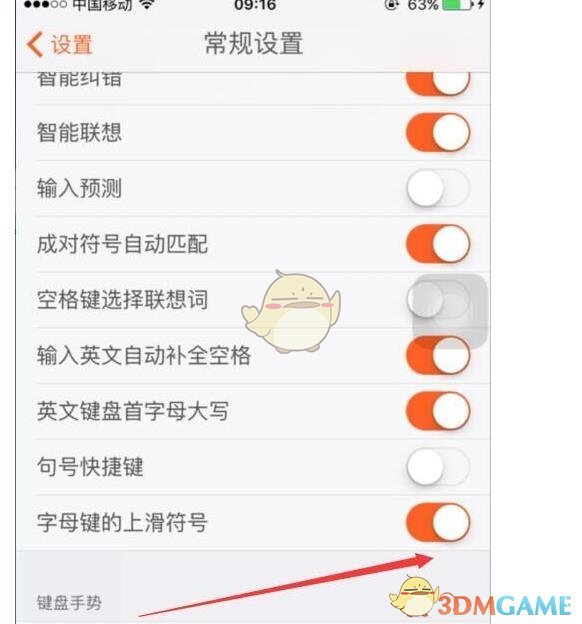Tap the back chevron next to 设置
Image resolution: width=582 pixels, height=624 pixels.
click(x=35, y=44)
